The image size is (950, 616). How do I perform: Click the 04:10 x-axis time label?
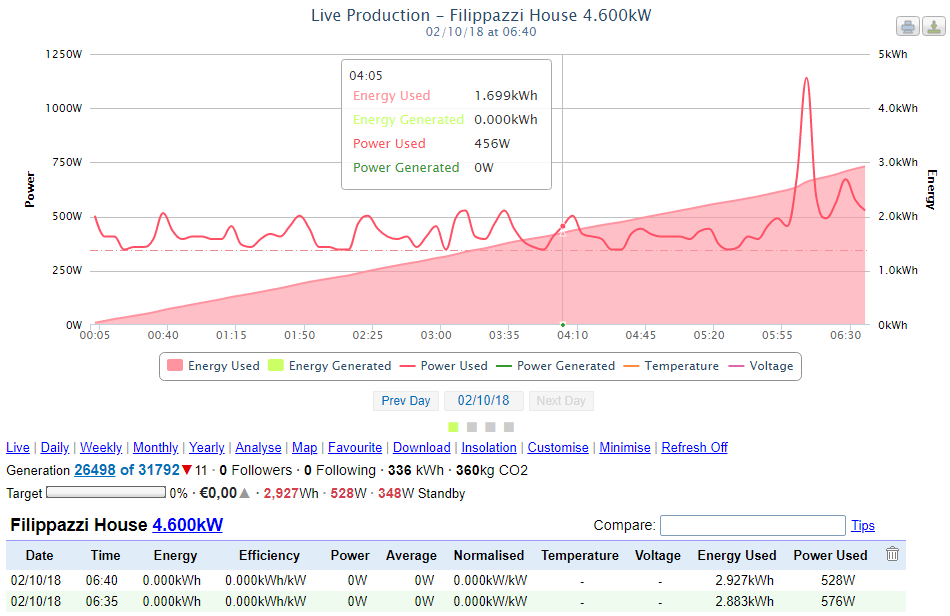pos(572,335)
